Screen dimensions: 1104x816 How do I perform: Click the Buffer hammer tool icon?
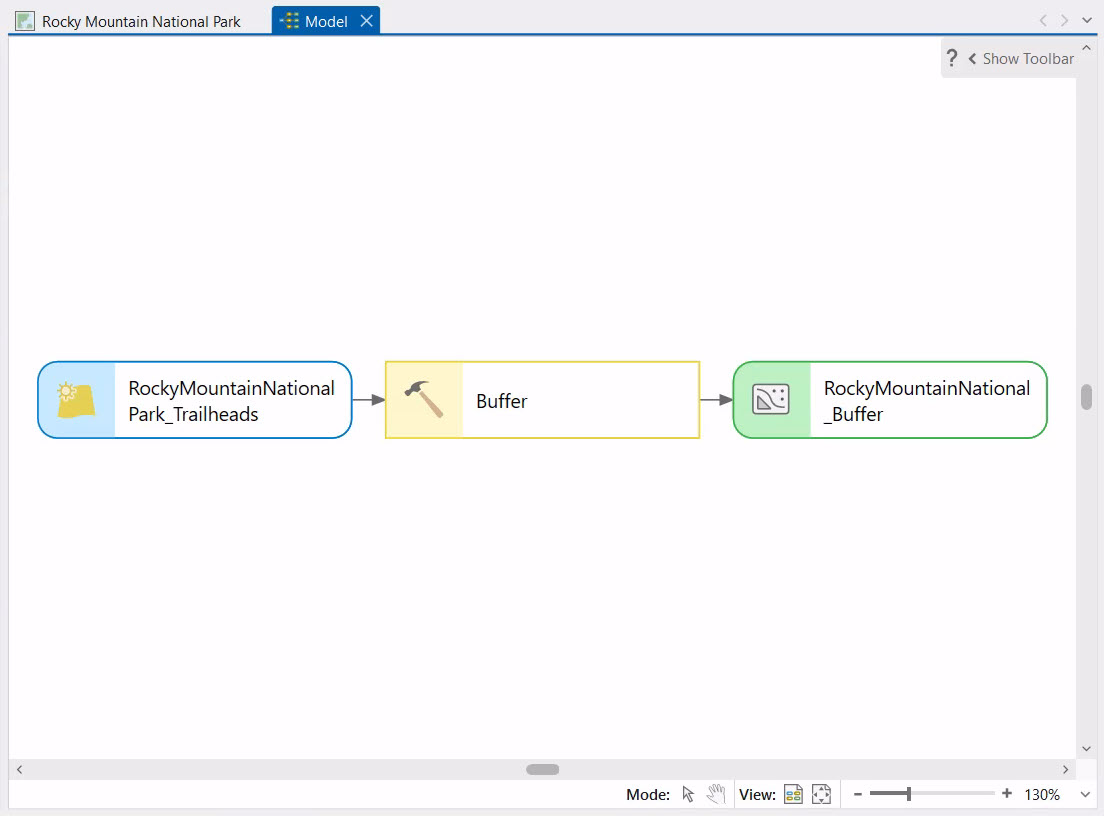[x=424, y=399]
